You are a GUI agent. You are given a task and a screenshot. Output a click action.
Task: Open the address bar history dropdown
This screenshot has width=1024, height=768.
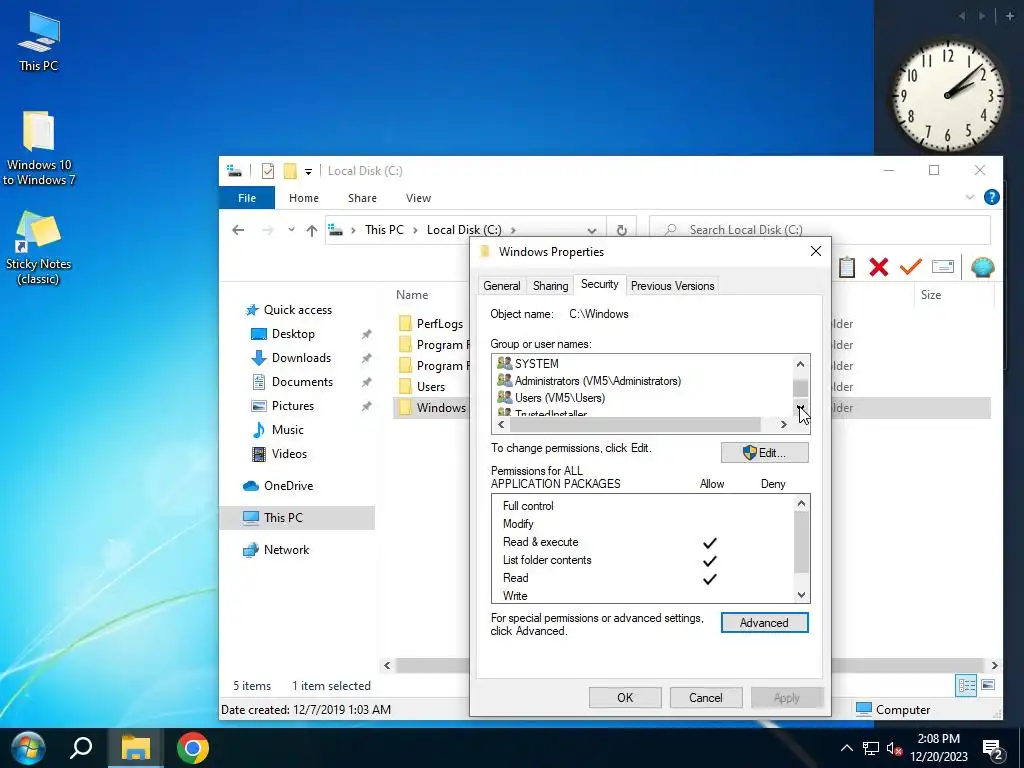pyautogui.click(x=592, y=230)
